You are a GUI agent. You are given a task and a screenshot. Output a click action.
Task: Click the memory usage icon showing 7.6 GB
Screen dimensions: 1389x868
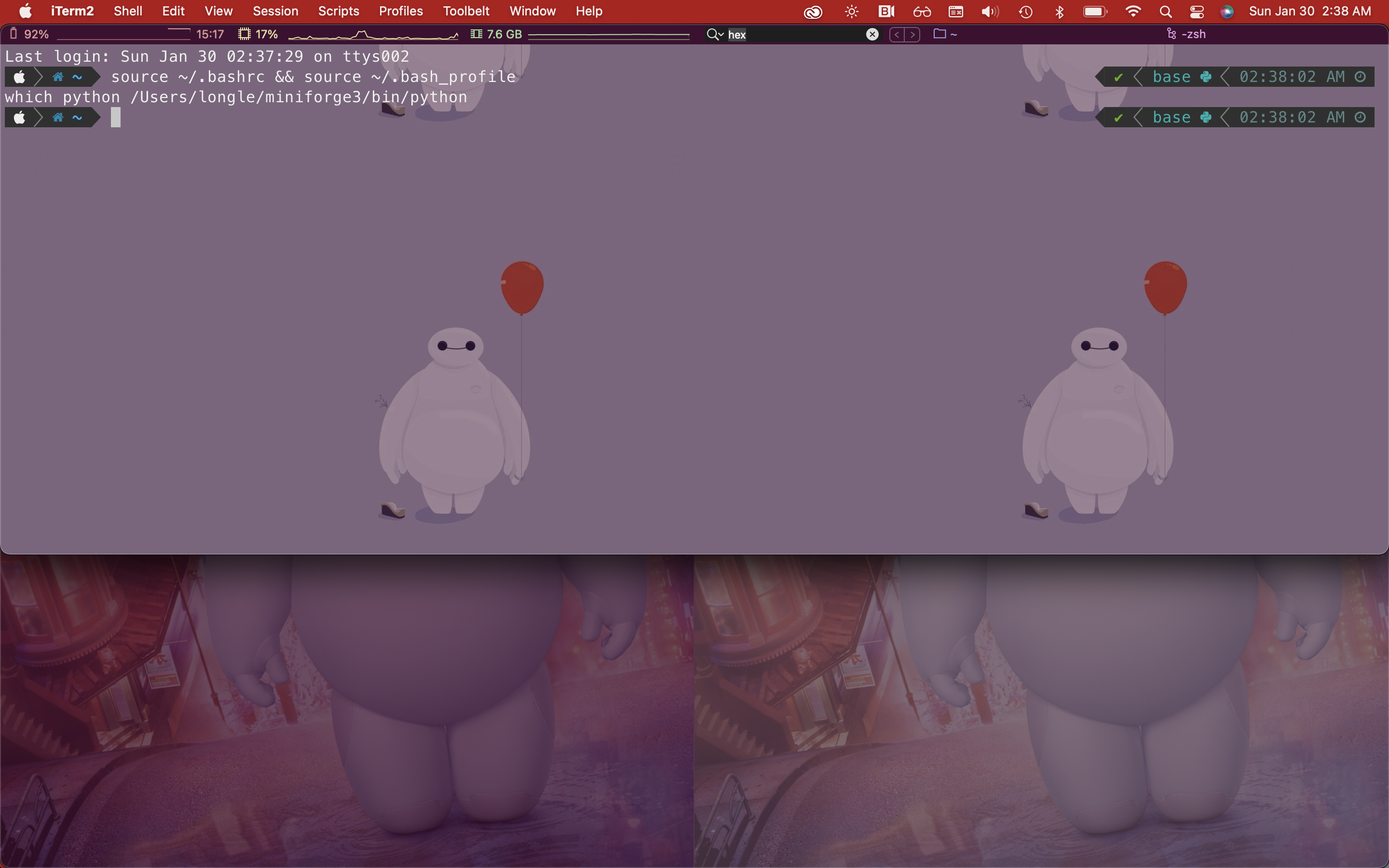(476, 34)
